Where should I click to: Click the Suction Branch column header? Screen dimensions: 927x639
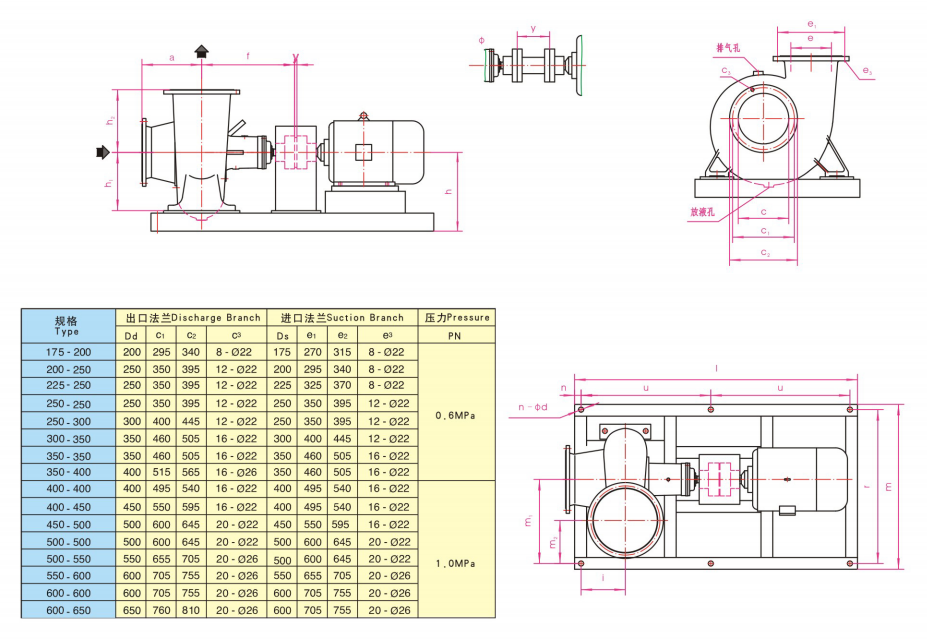point(342,317)
